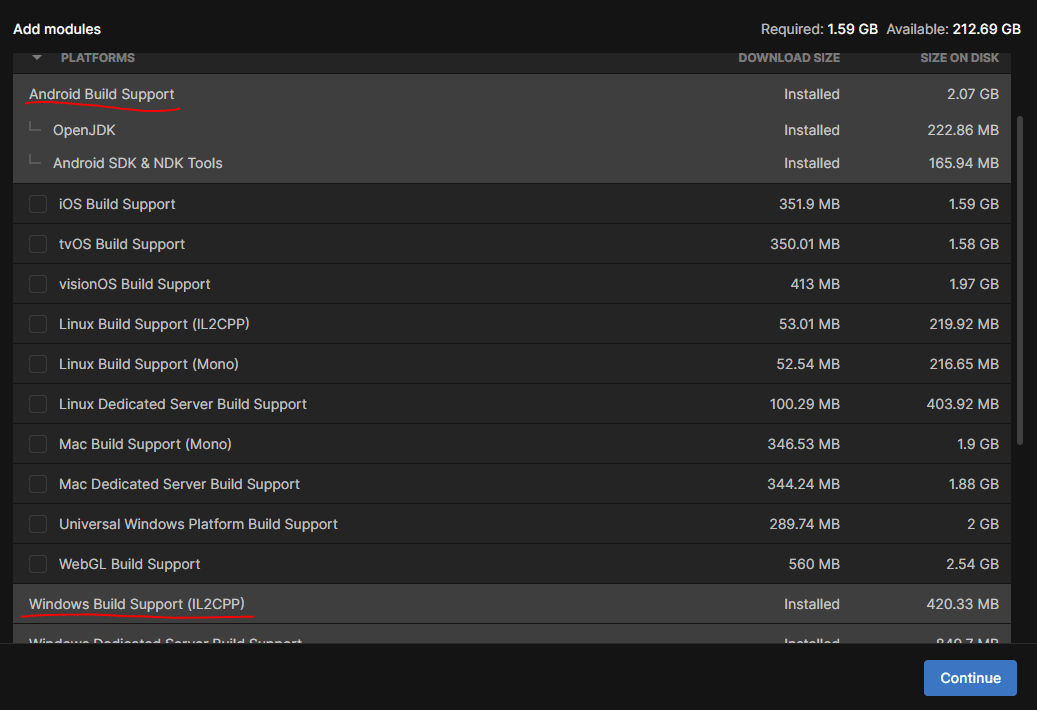The height and width of the screenshot is (710, 1037).
Task: Click Linux Build Support (Mono) label
Action: tap(149, 364)
